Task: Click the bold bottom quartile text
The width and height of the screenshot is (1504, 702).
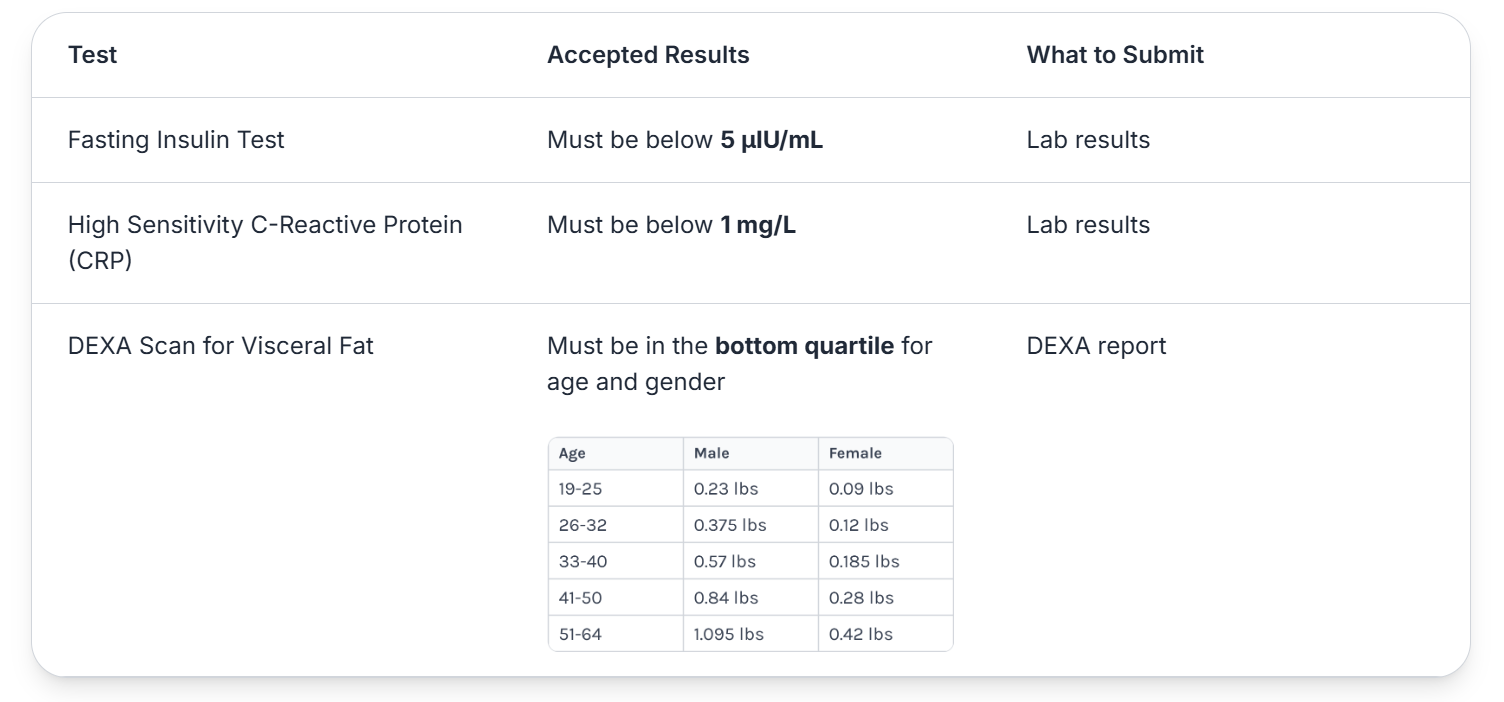Action: pyautogui.click(x=804, y=346)
